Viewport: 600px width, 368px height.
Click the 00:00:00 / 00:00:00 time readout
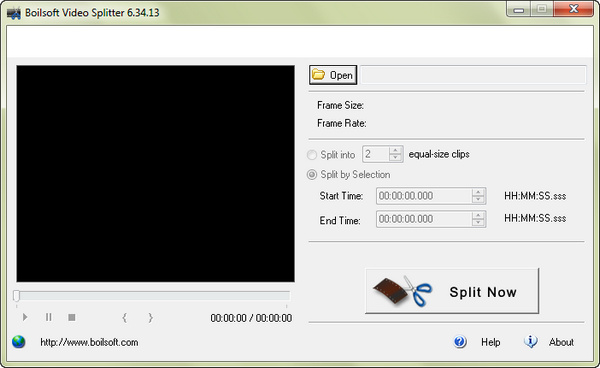(x=251, y=318)
